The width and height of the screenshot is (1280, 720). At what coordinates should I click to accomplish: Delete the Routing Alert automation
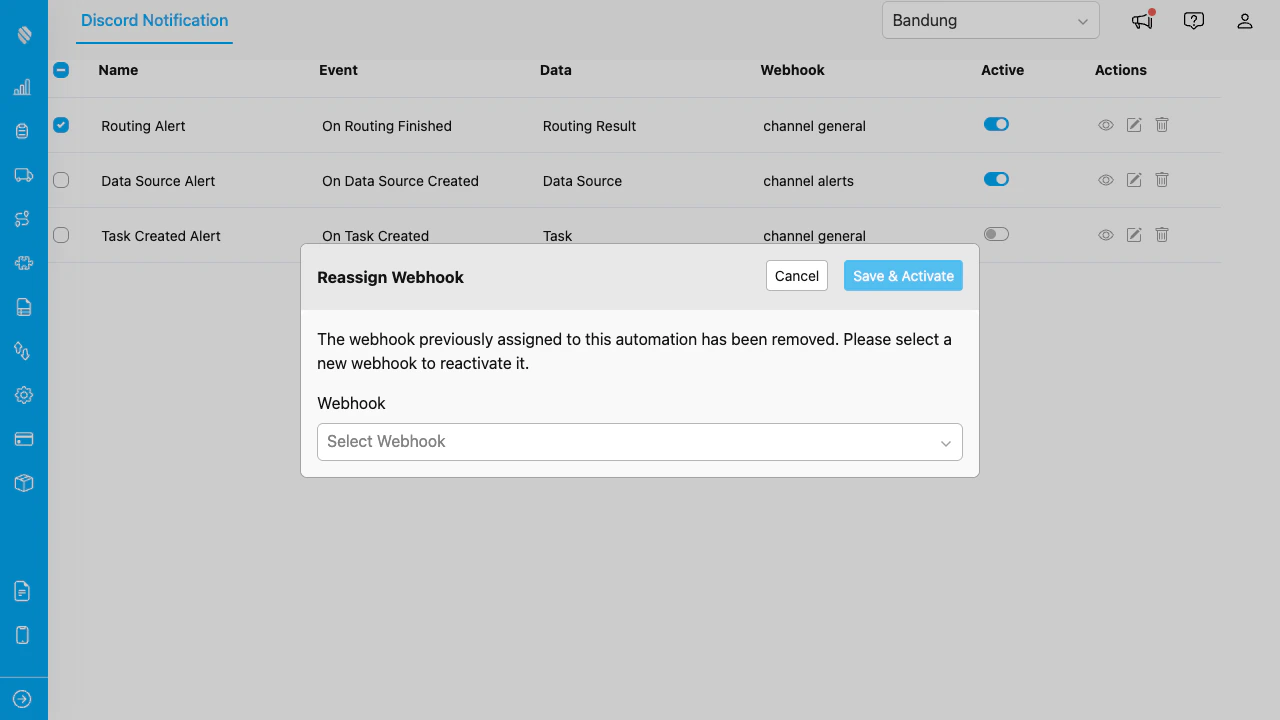click(1161, 125)
